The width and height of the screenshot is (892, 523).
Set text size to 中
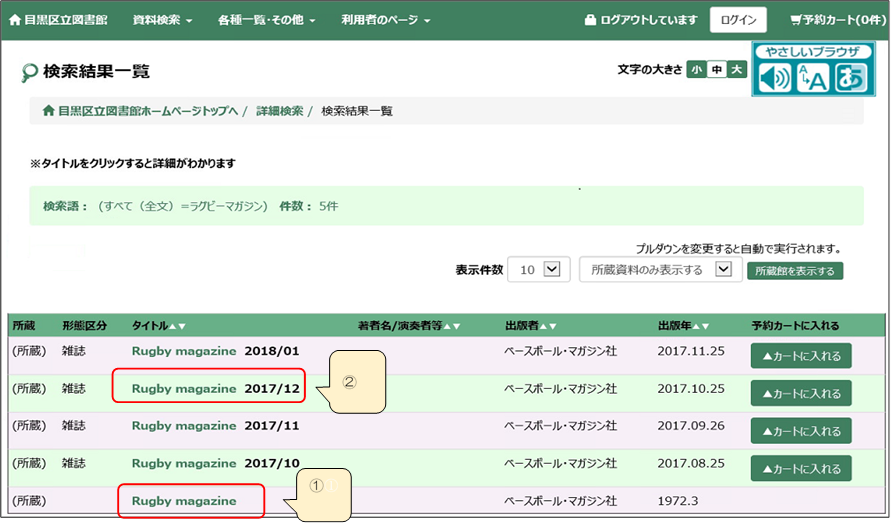coord(716,69)
